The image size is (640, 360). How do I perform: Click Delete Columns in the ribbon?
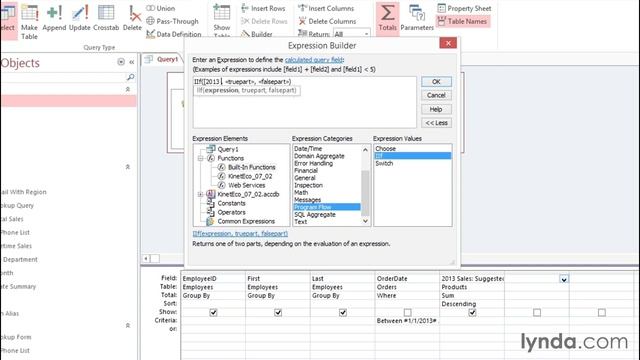[x=327, y=21]
